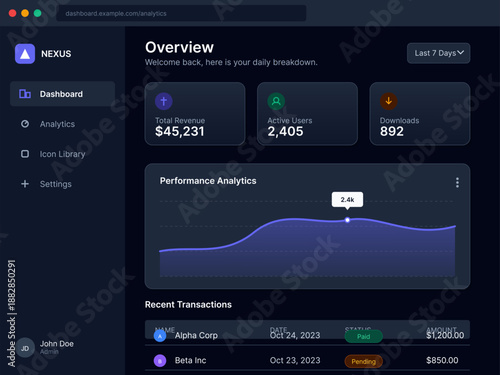This screenshot has width=500, height=375.
Task: Click the 2,405 active users value
Action: pos(285,131)
